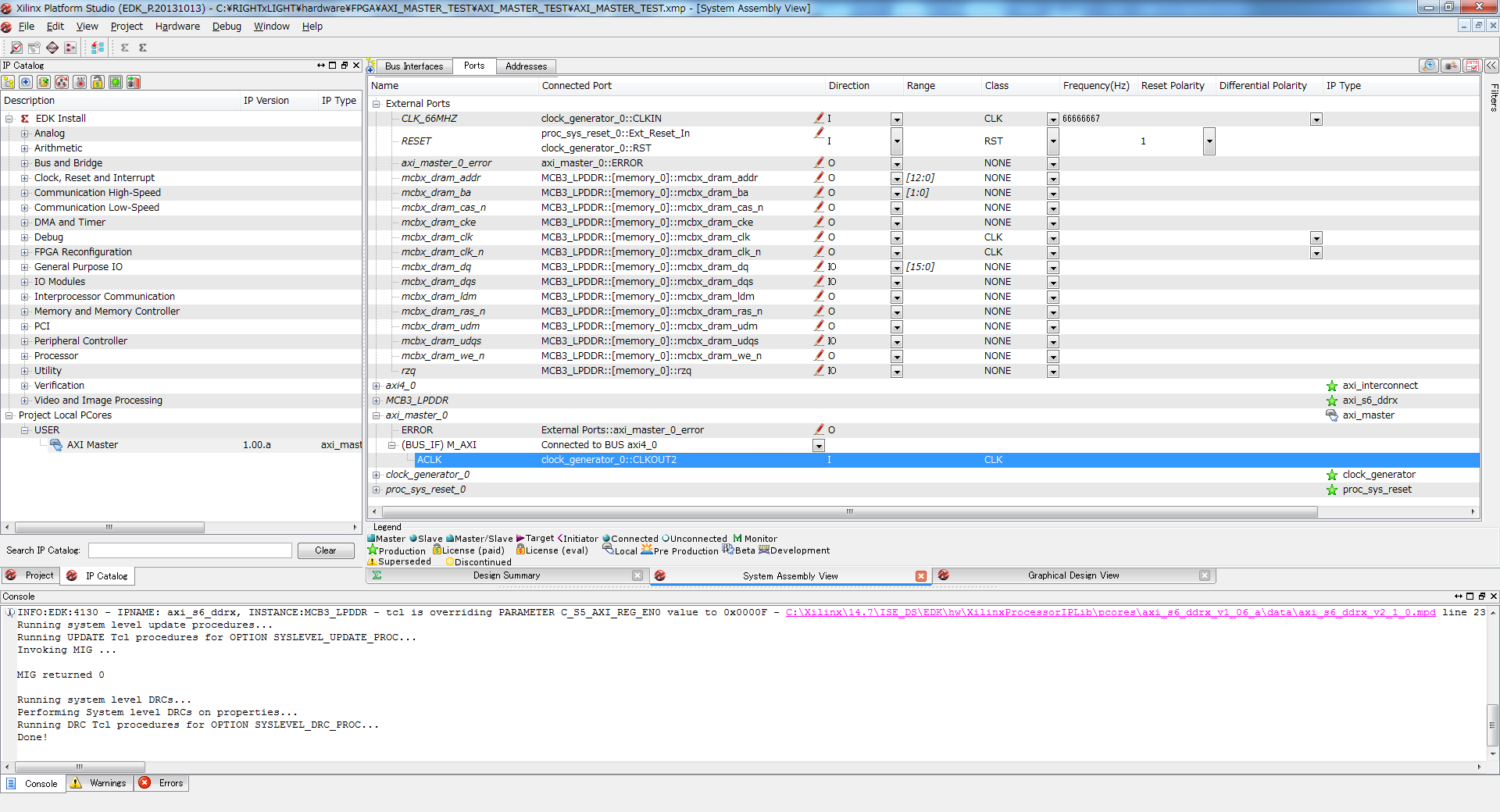Click the zoom magnifier icon above the ports table
This screenshot has height=812, width=1500.
pyautogui.click(x=1430, y=66)
